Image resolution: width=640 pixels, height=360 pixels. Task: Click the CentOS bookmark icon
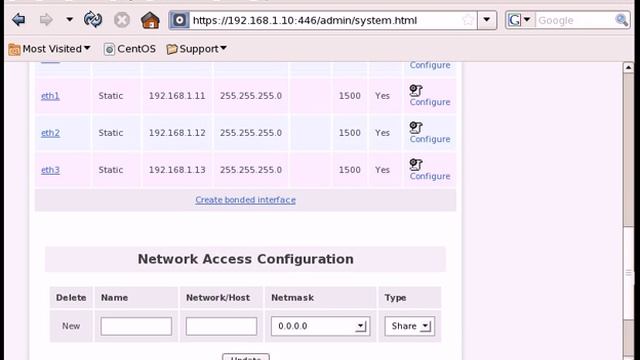click(x=109, y=49)
